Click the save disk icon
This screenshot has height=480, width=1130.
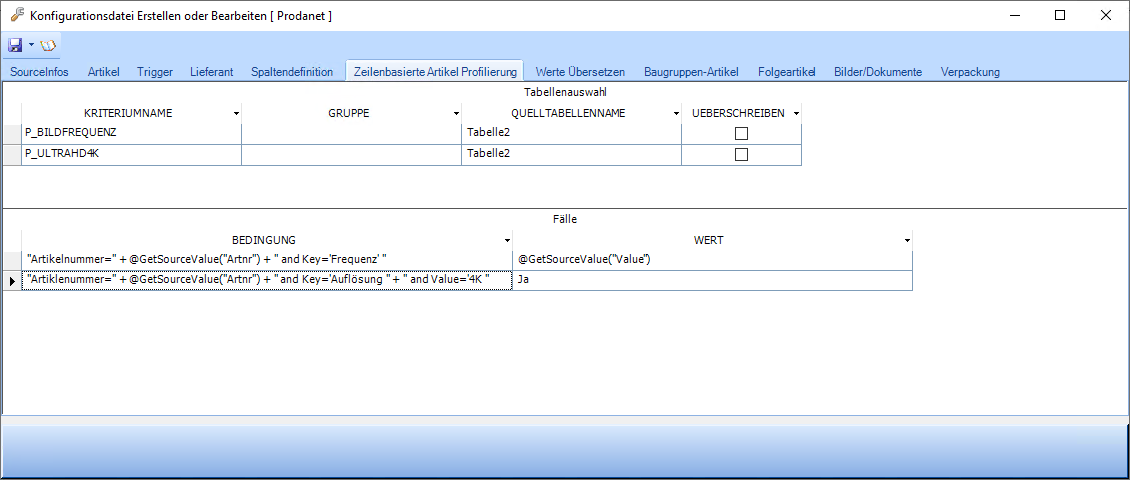15,45
